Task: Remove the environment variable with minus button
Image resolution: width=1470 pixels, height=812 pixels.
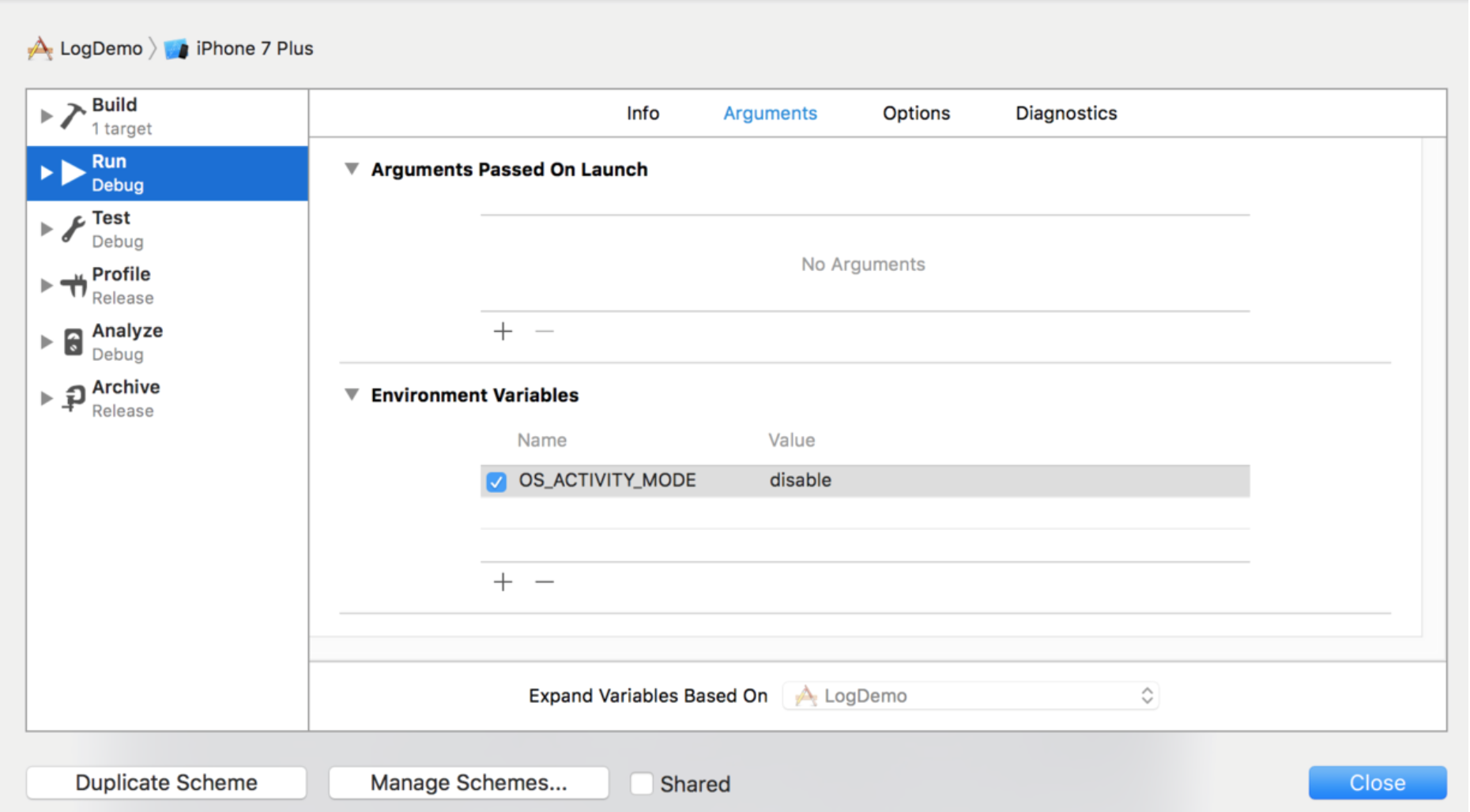Action: pos(545,582)
